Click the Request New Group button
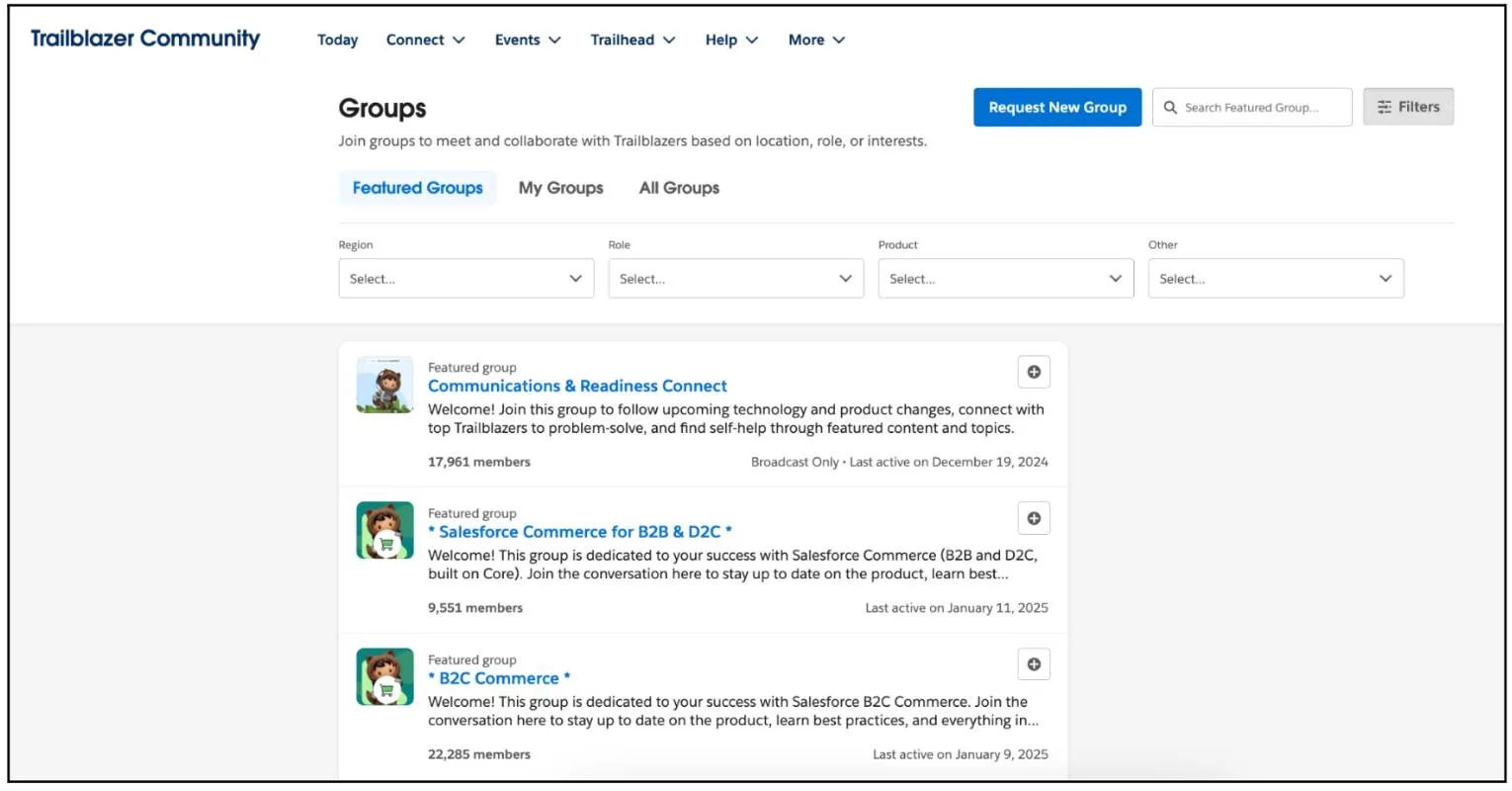 [1057, 107]
